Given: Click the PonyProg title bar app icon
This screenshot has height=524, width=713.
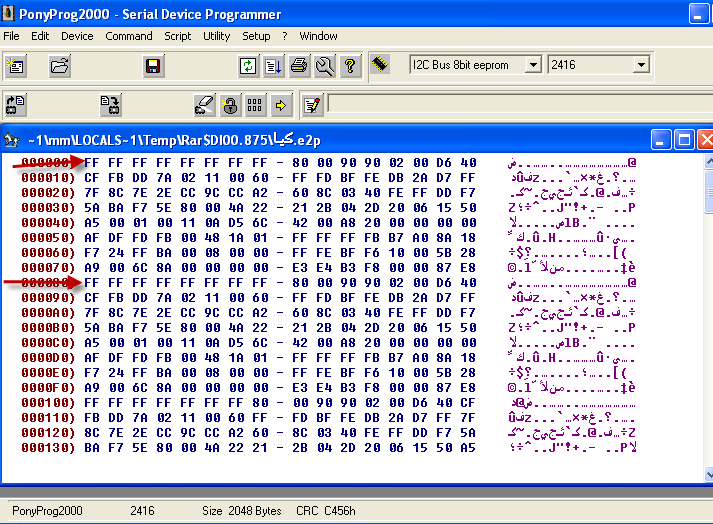Looking at the screenshot, I should (8, 13).
